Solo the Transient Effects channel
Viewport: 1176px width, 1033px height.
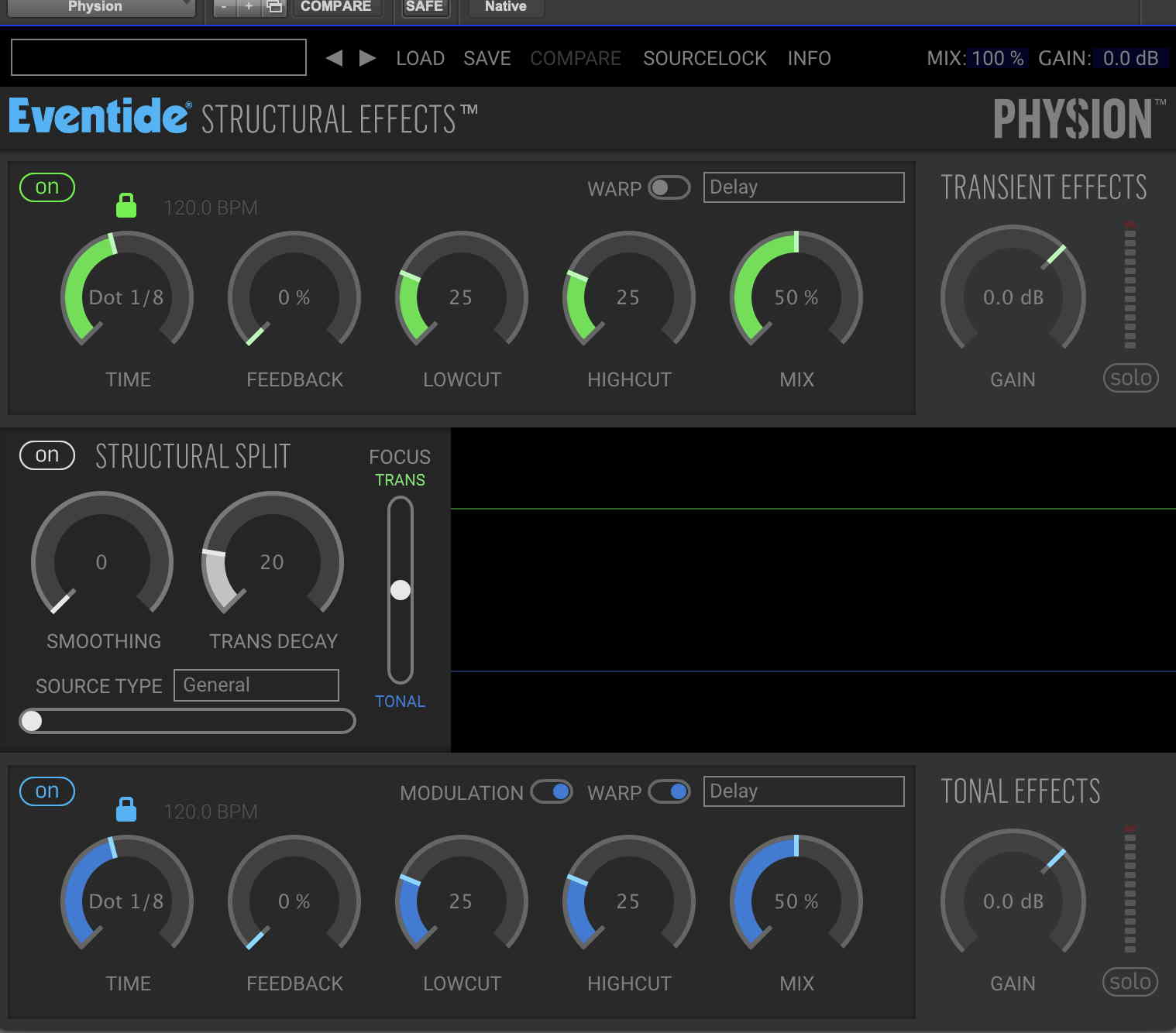[1131, 378]
